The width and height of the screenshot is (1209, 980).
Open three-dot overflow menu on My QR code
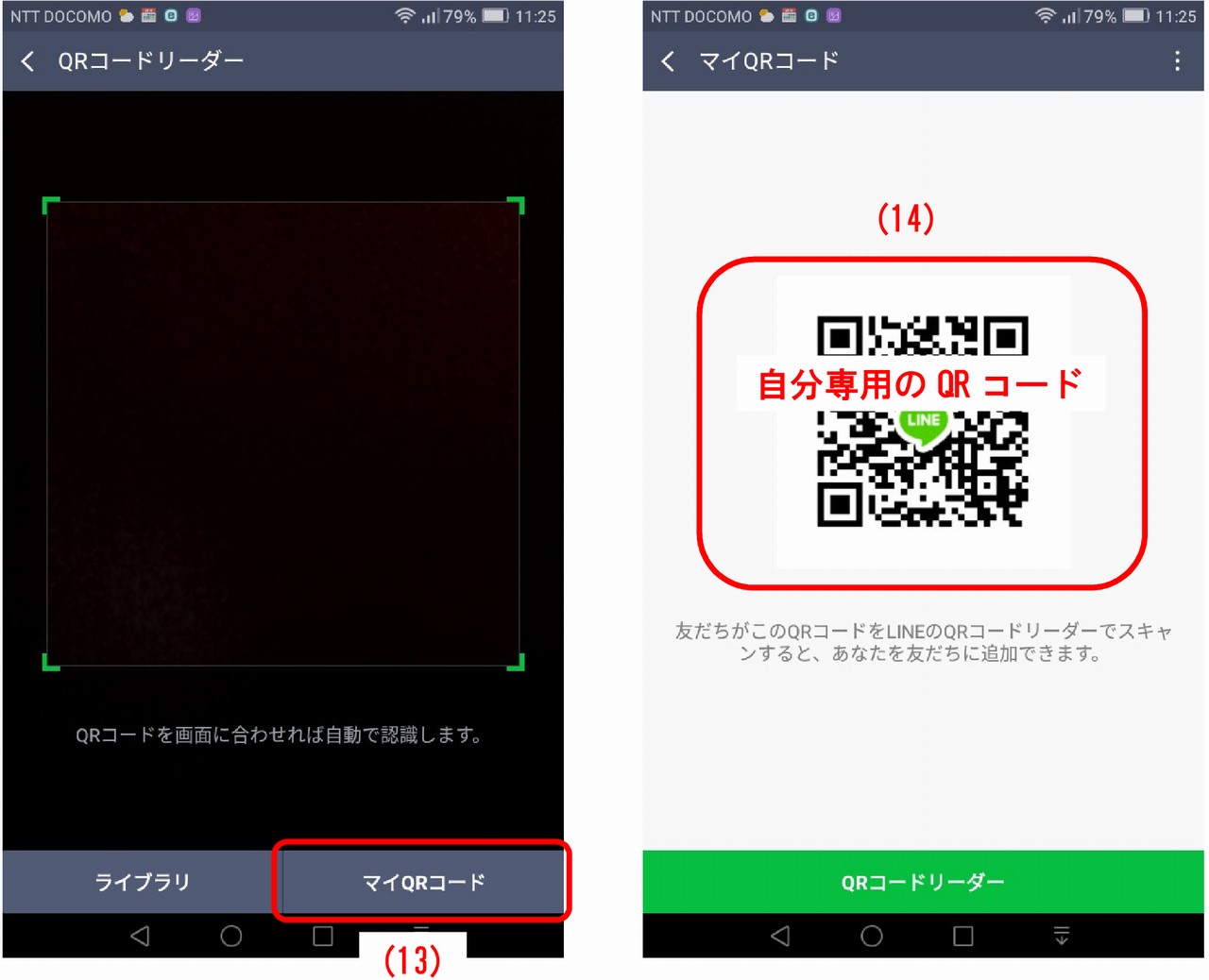1176,61
